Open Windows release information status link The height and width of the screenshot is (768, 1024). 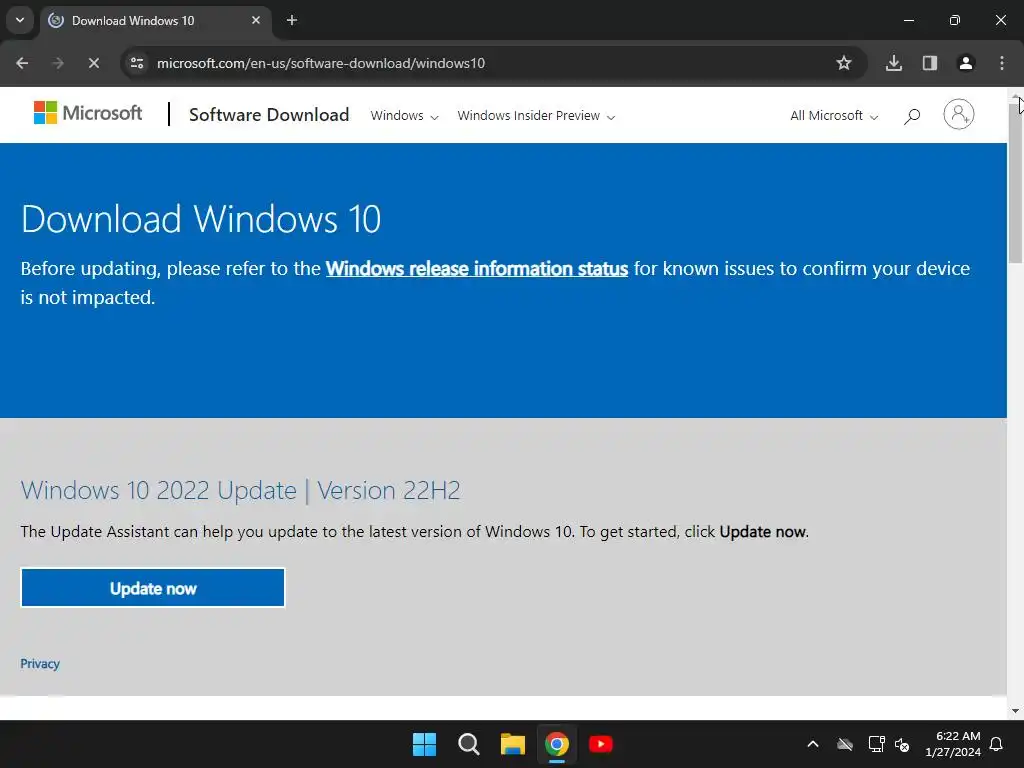point(477,268)
